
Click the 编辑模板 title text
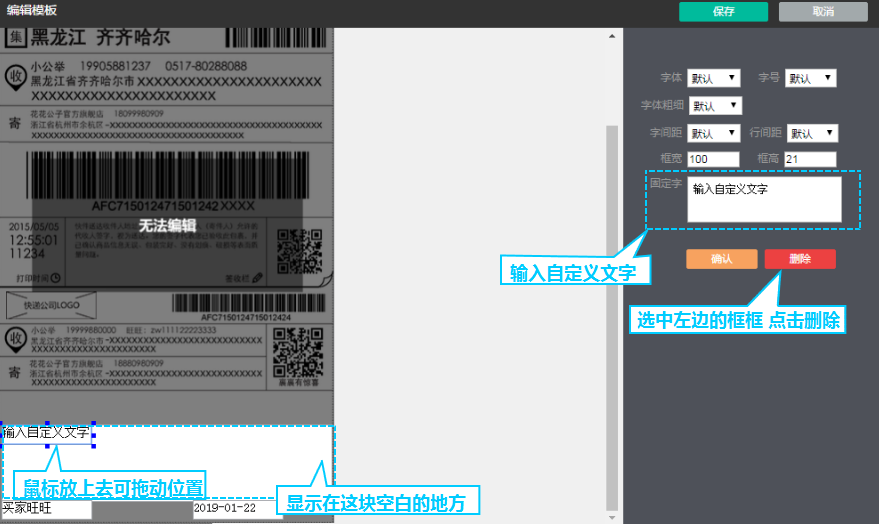pos(32,11)
